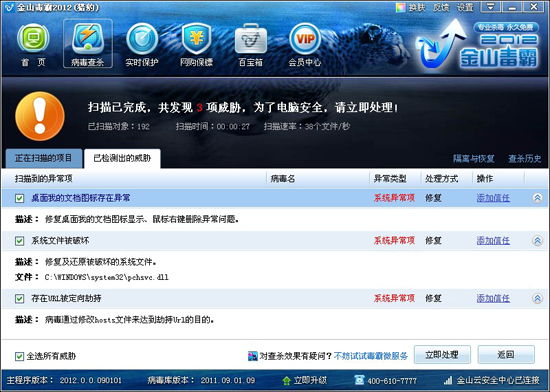
Task: Click the telephone icon beside 400-610-7777
Action: [359, 380]
